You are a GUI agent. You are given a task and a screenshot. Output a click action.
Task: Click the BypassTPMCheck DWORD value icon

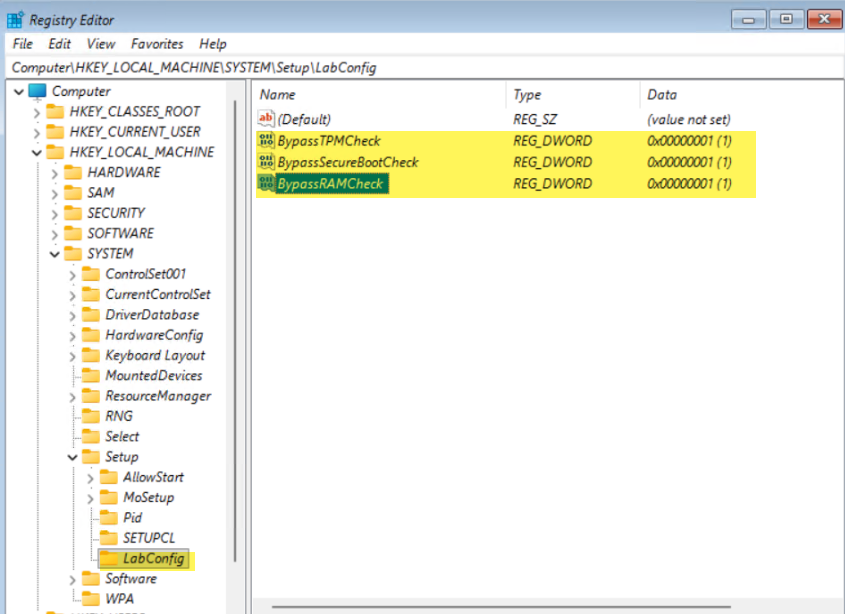(266, 141)
